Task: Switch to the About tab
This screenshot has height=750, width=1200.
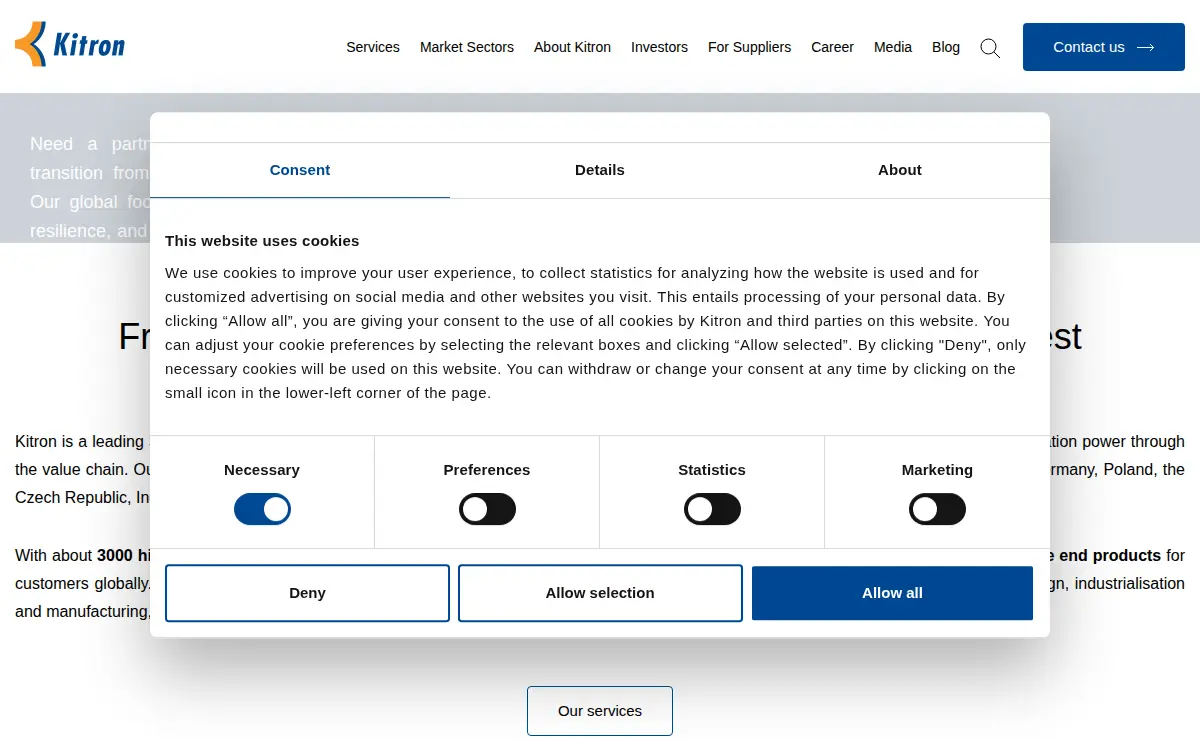Action: [900, 170]
